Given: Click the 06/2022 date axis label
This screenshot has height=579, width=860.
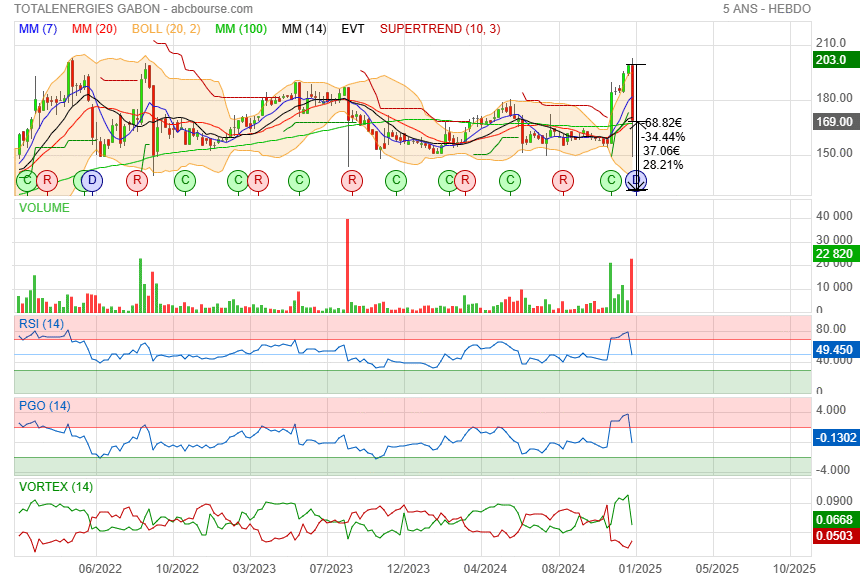Looking at the screenshot, I should point(100,569).
